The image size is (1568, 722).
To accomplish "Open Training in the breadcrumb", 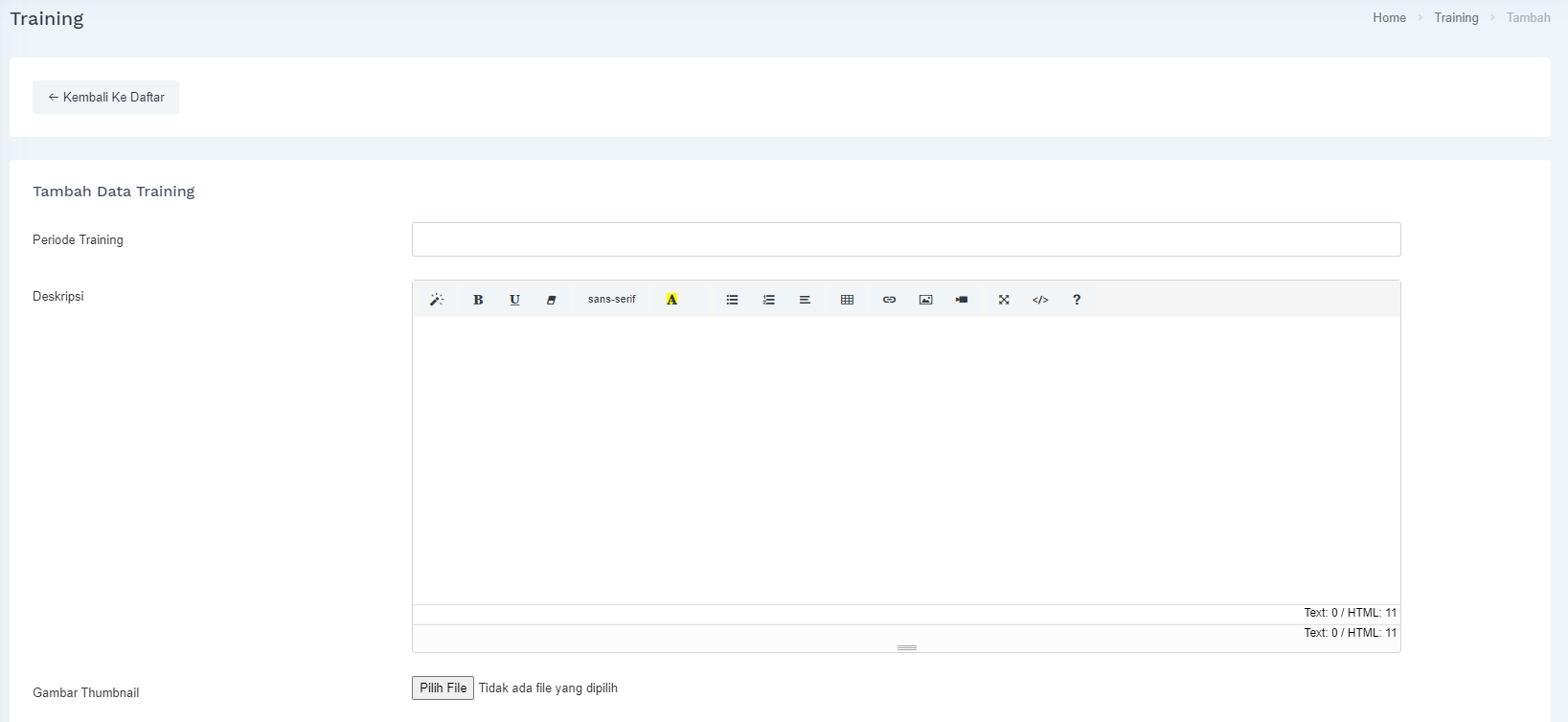I will (1456, 17).
